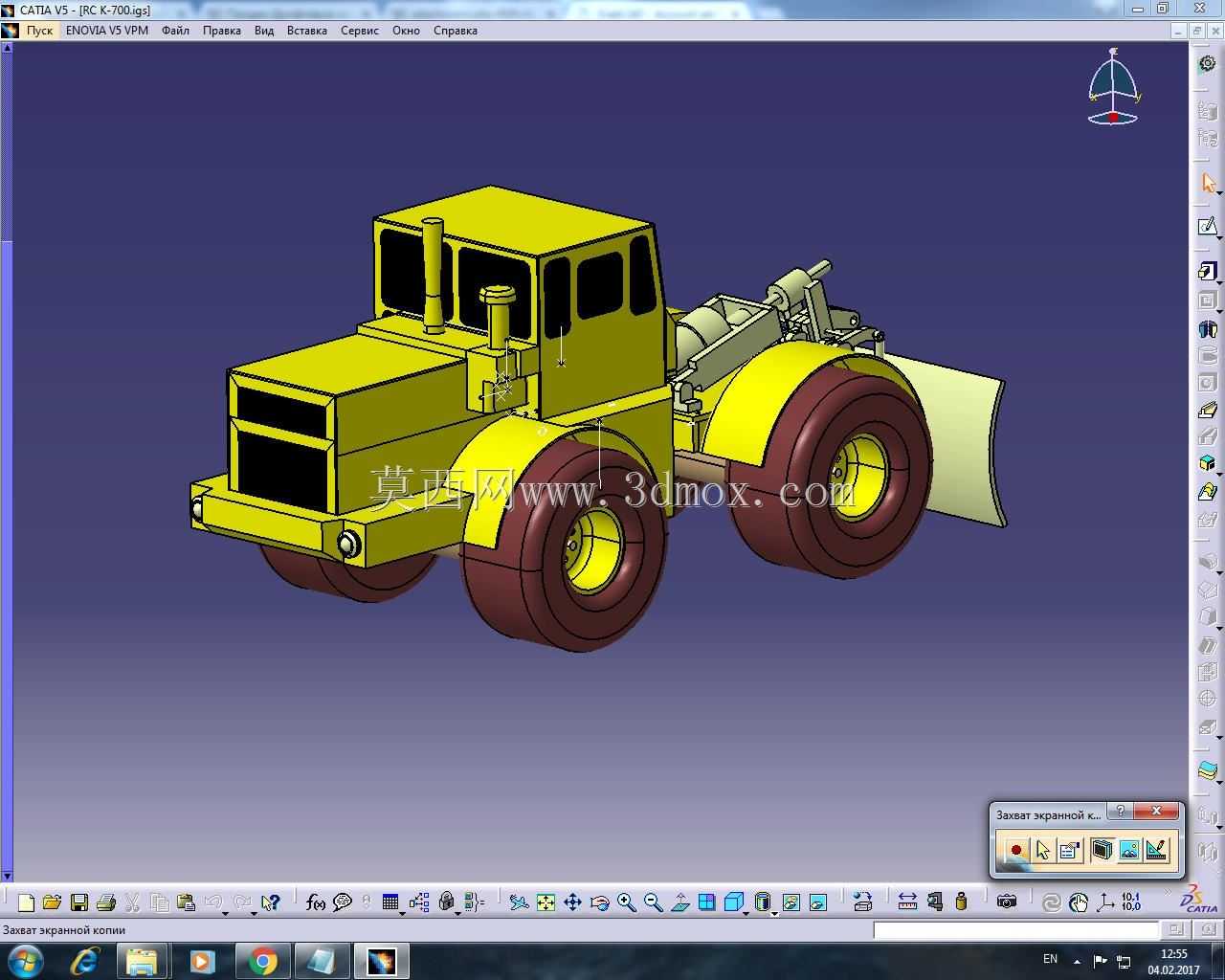Click the Sketcher icon in right toolbar
This screenshot has height=980, width=1225.
click(x=1208, y=227)
